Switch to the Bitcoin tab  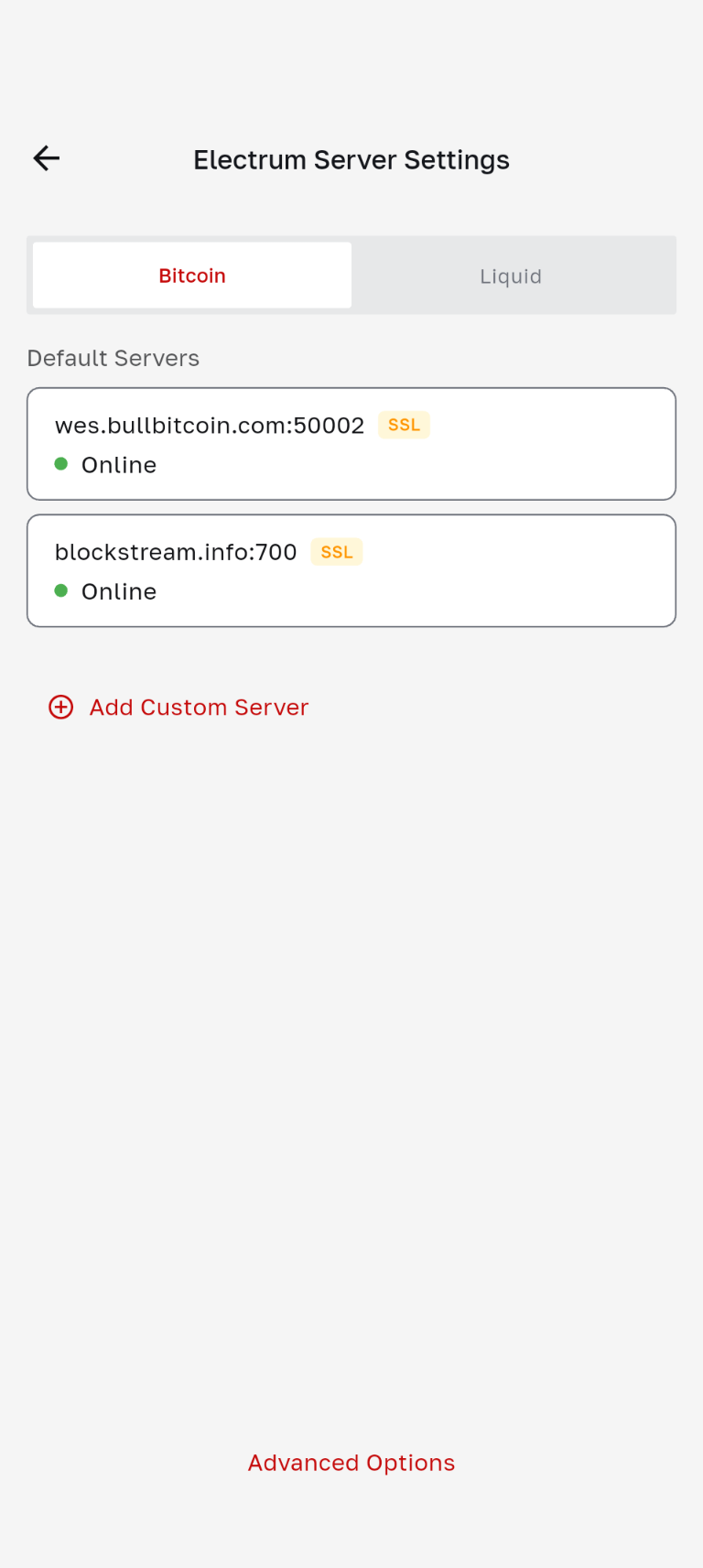tap(192, 276)
